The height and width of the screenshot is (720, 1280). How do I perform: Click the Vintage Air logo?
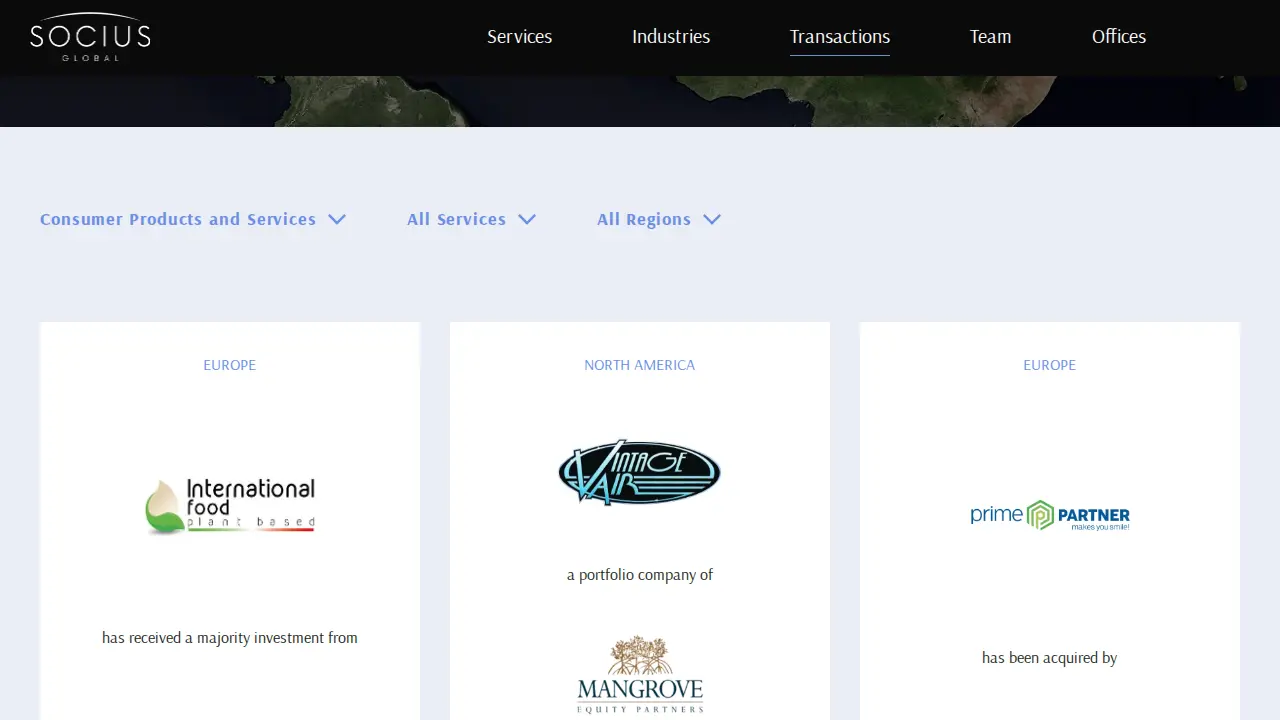click(x=640, y=472)
